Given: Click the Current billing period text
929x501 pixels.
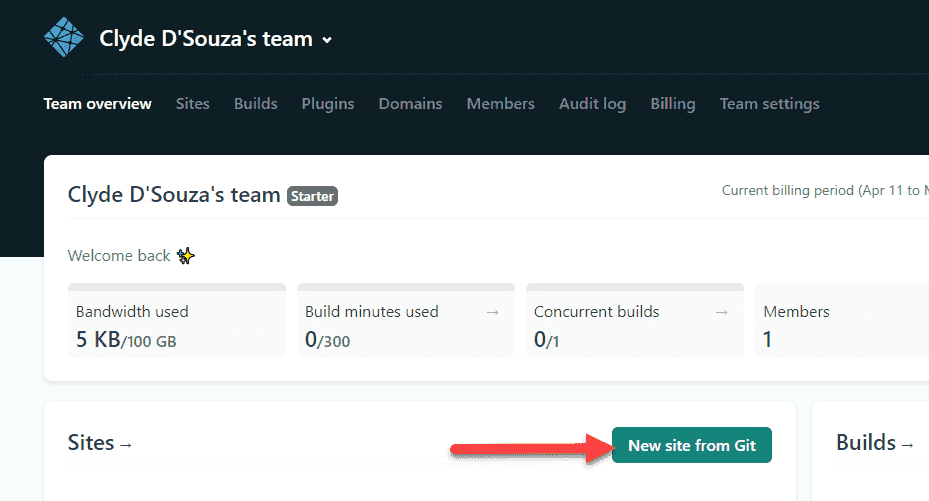Looking at the screenshot, I should [x=825, y=191].
